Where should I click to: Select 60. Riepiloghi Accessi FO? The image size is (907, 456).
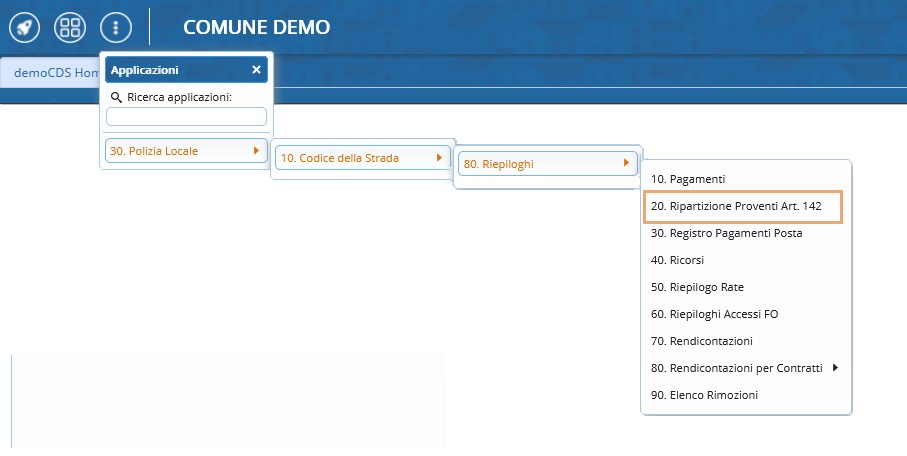(714, 314)
